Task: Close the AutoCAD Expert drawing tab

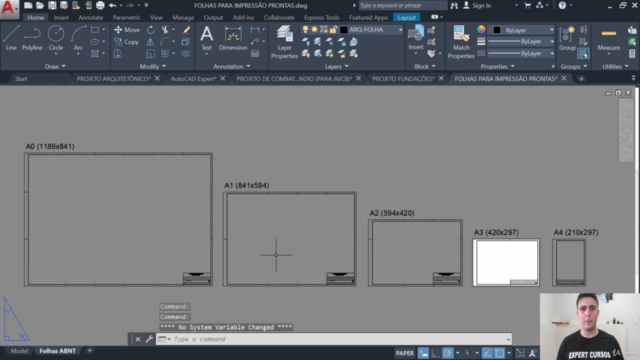Action: (x=223, y=78)
